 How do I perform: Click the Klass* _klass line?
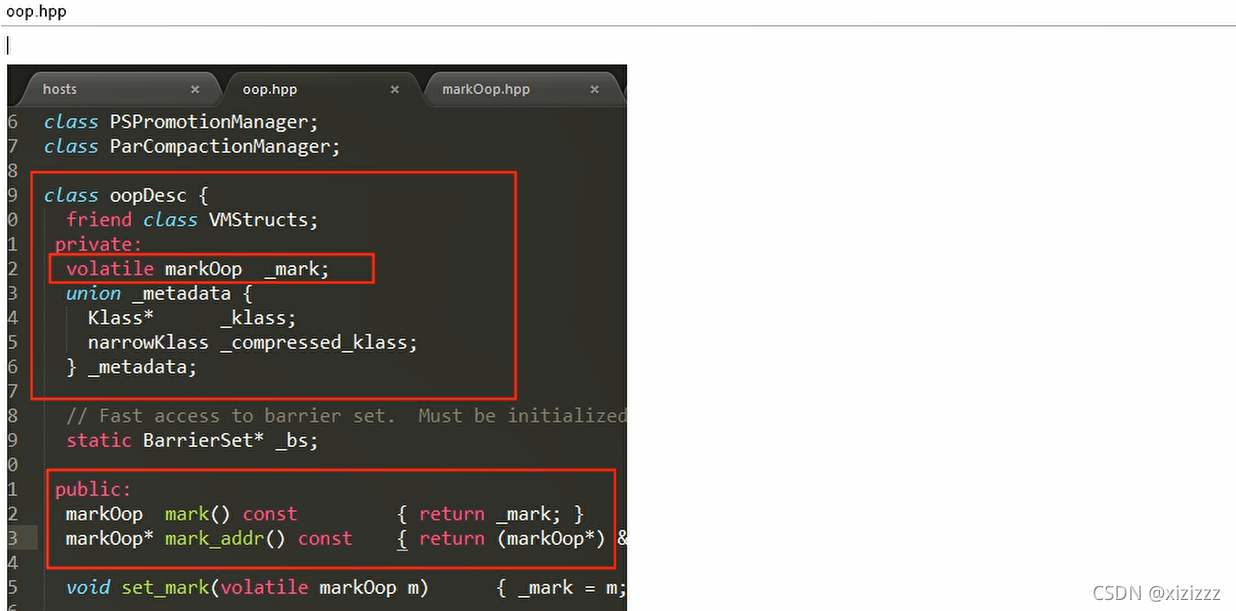click(192, 318)
